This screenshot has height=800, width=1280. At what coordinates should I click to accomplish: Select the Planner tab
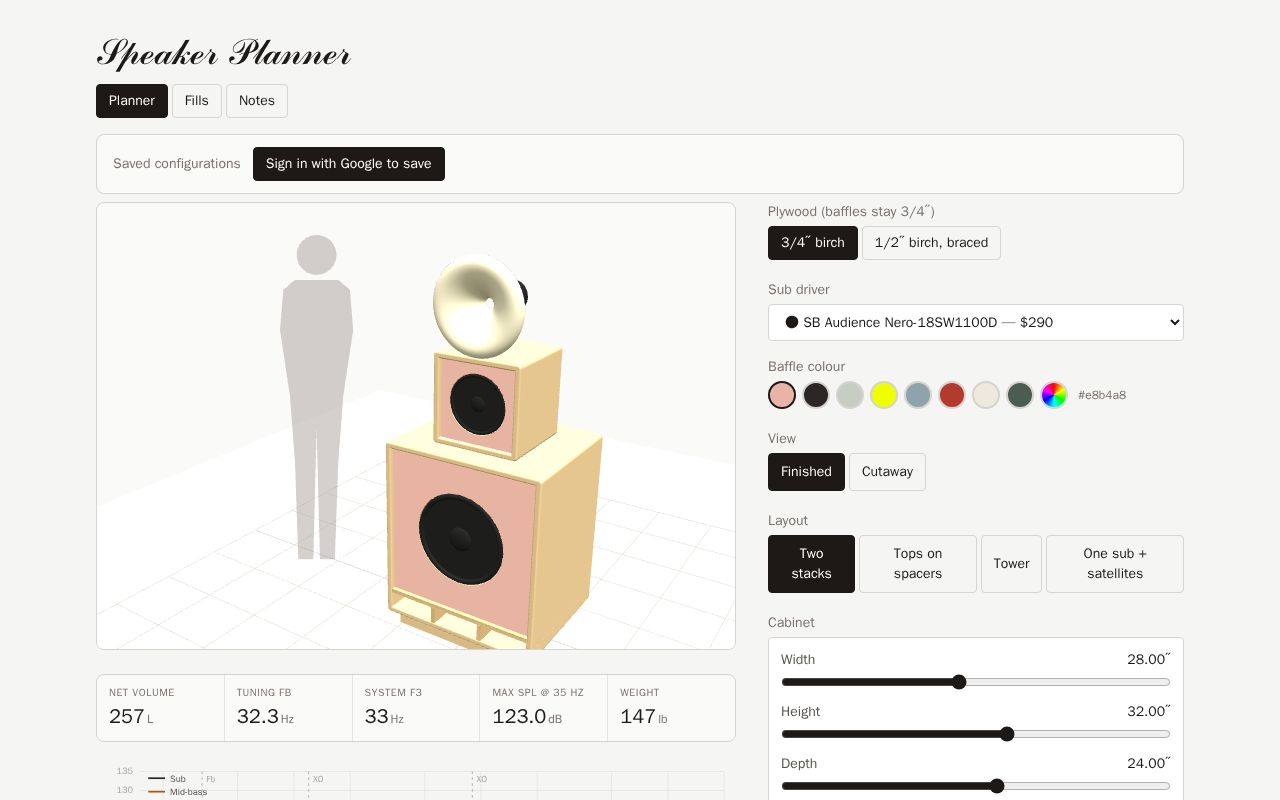click(132, 101)
